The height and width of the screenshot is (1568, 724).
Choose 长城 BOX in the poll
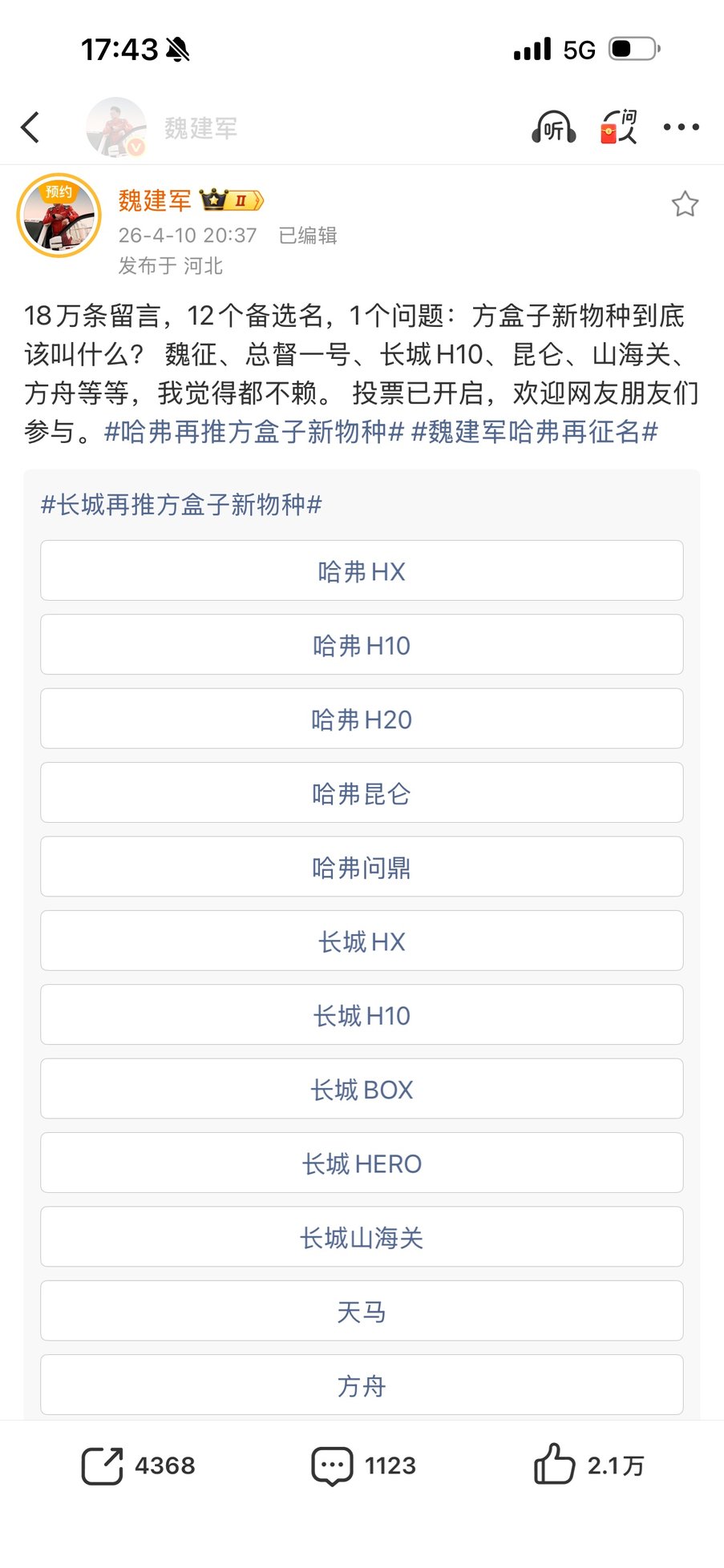click(362, 1089)
